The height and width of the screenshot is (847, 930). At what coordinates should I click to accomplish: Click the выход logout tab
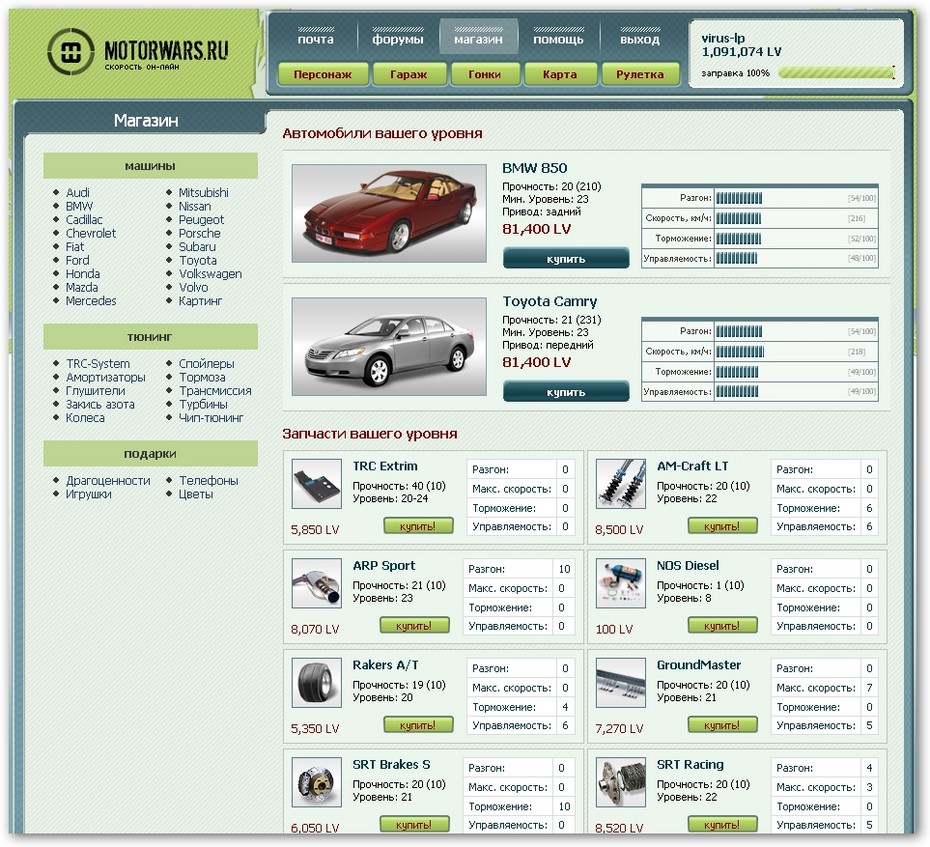[639, 37]
